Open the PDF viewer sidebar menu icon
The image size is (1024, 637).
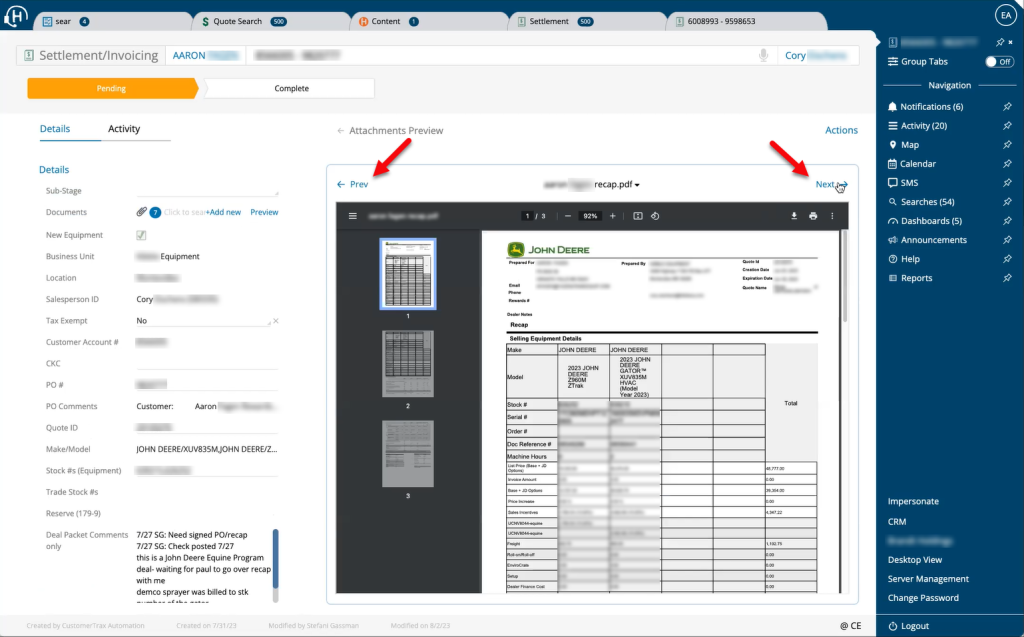352,216
